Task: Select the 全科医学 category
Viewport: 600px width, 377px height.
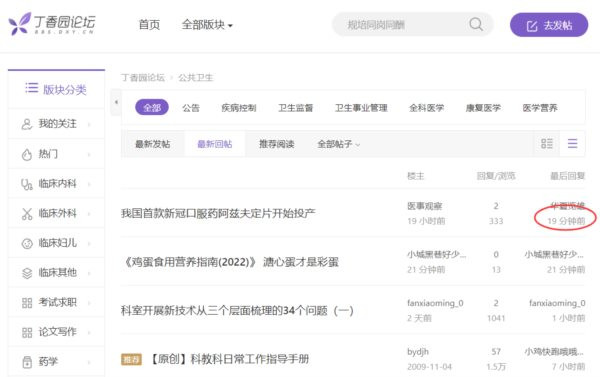Action: click(x=426, y=108)
